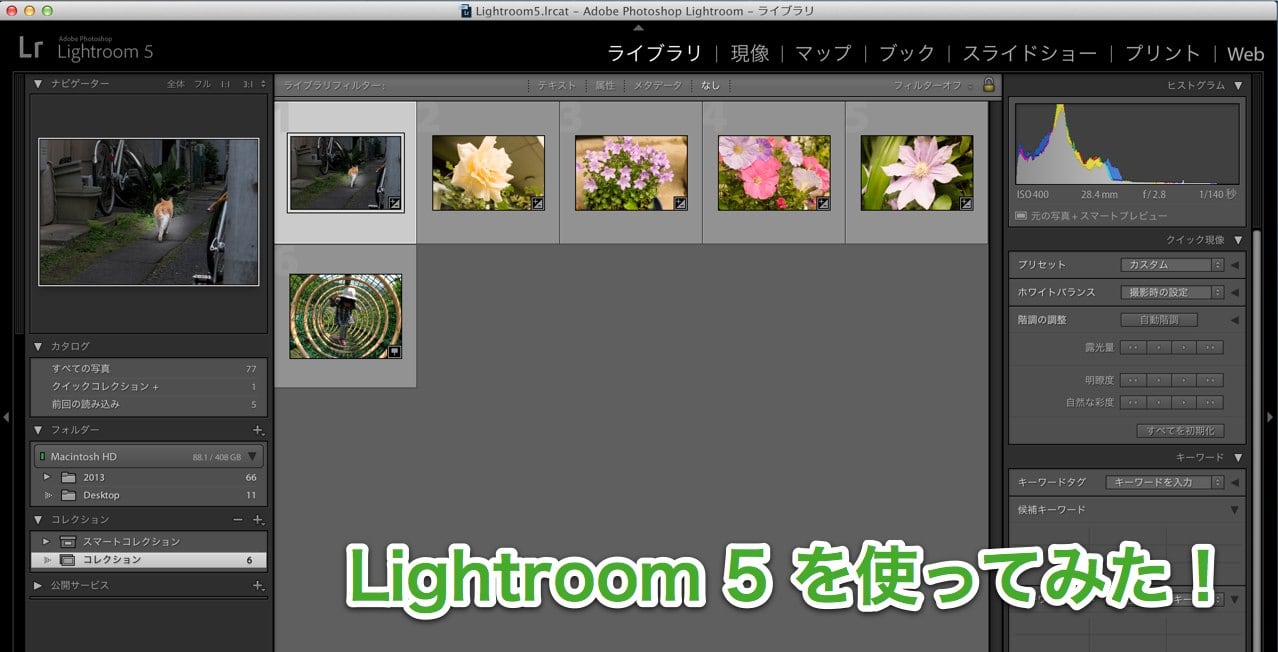The image size is (1278, 652).
Task: Open the フィルターオフ filter preset dropdown
Action: click(x=934, y=85)
